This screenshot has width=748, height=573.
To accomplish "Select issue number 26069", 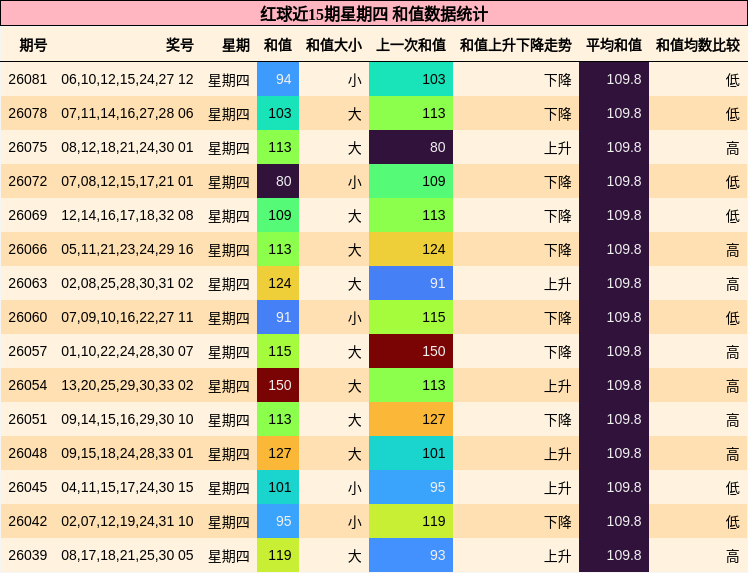I will 28,215.
